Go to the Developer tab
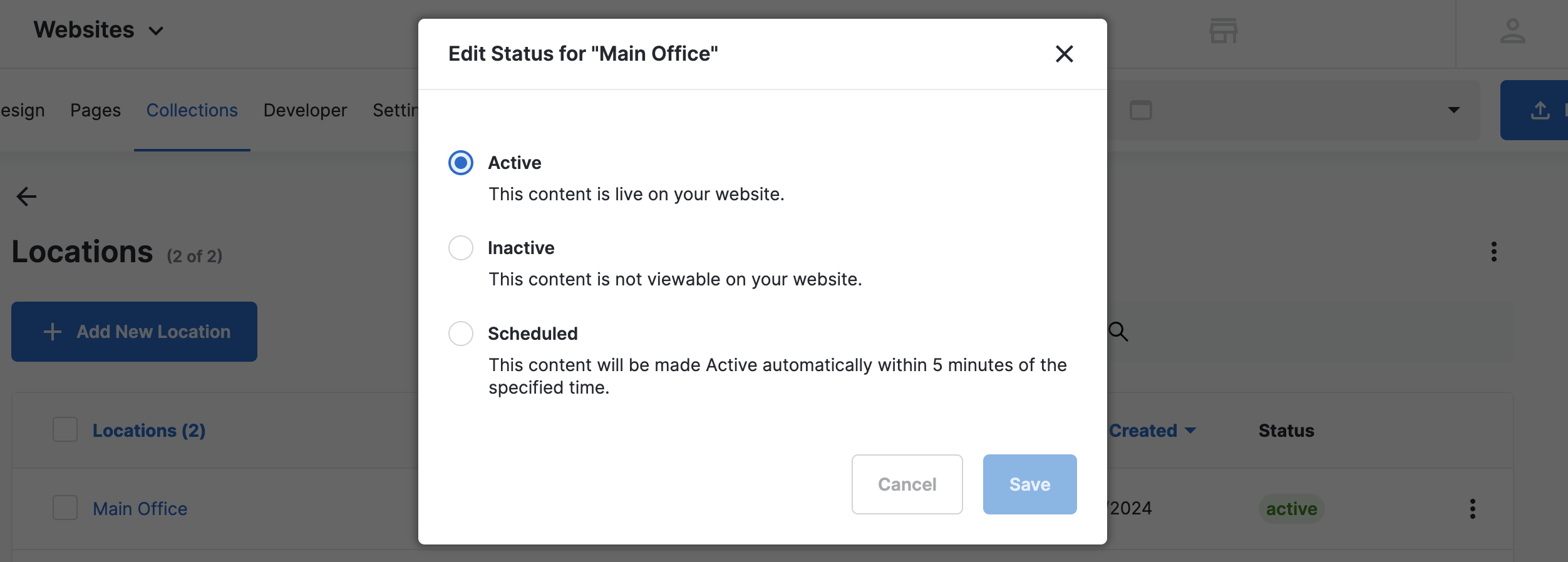The width and height of the screenshot is (1568, 562). click(x=305, y=110)
